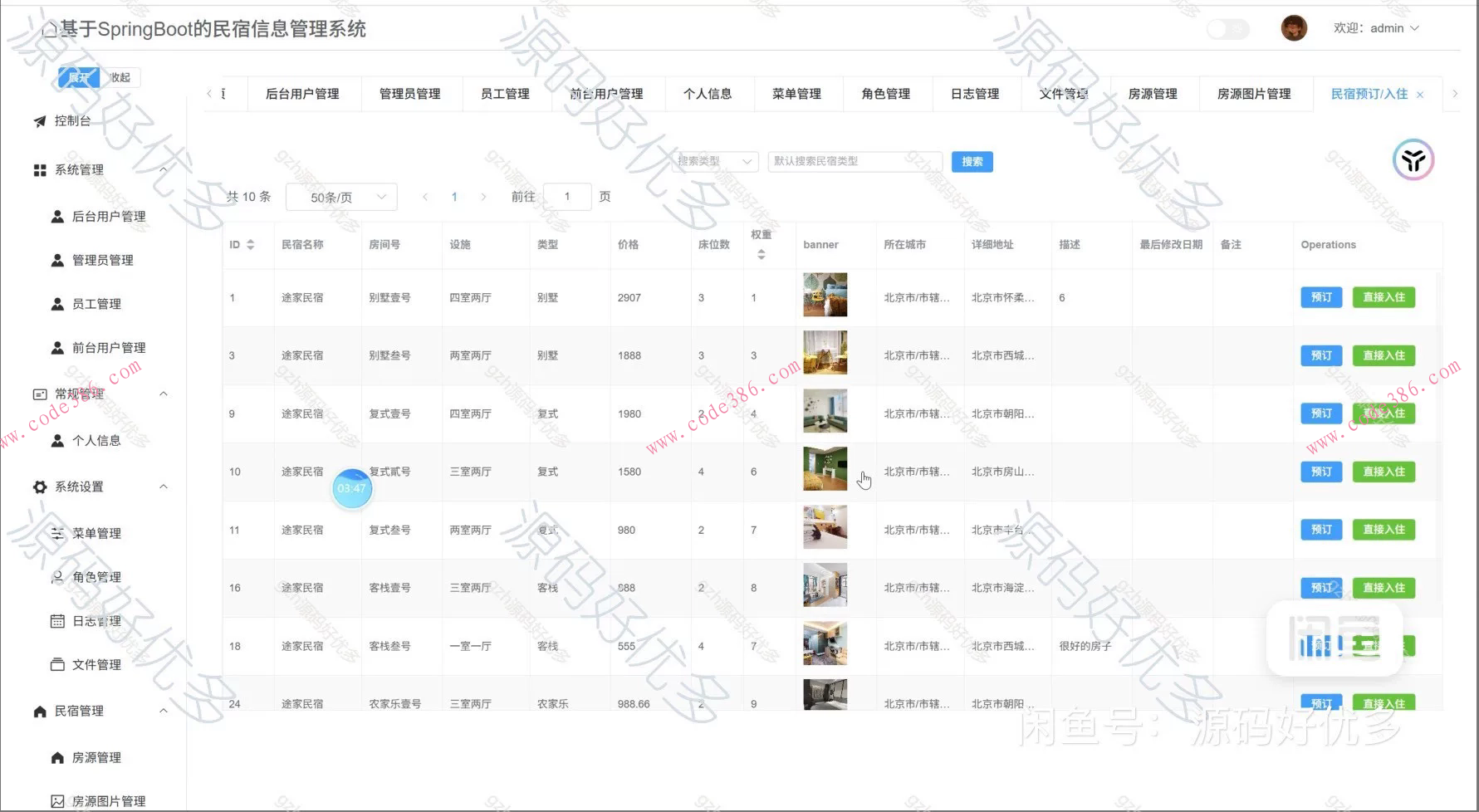The width and height of the screenshot is (1479, 812).
Task: Click 预订 for room 别墅叁号
Action: click(x=1321, y=355)
